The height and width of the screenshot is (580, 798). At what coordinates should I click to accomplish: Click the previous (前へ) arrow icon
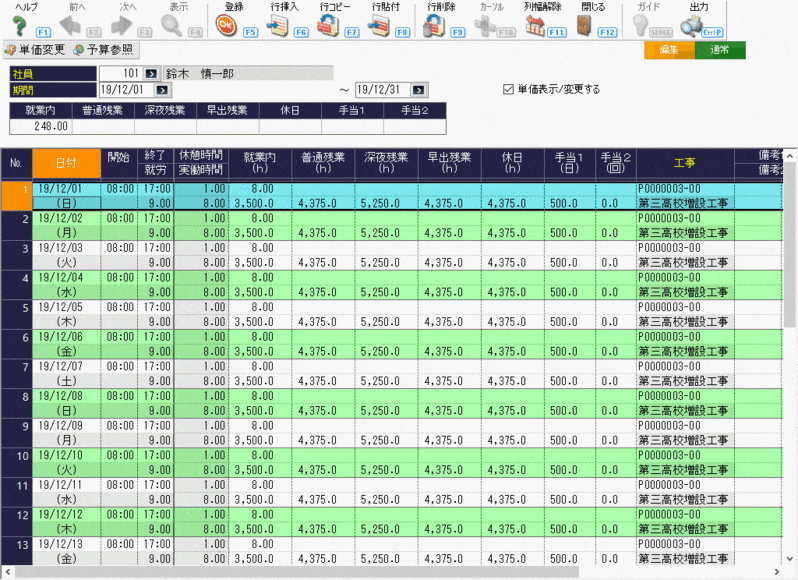tap(70, 26)
